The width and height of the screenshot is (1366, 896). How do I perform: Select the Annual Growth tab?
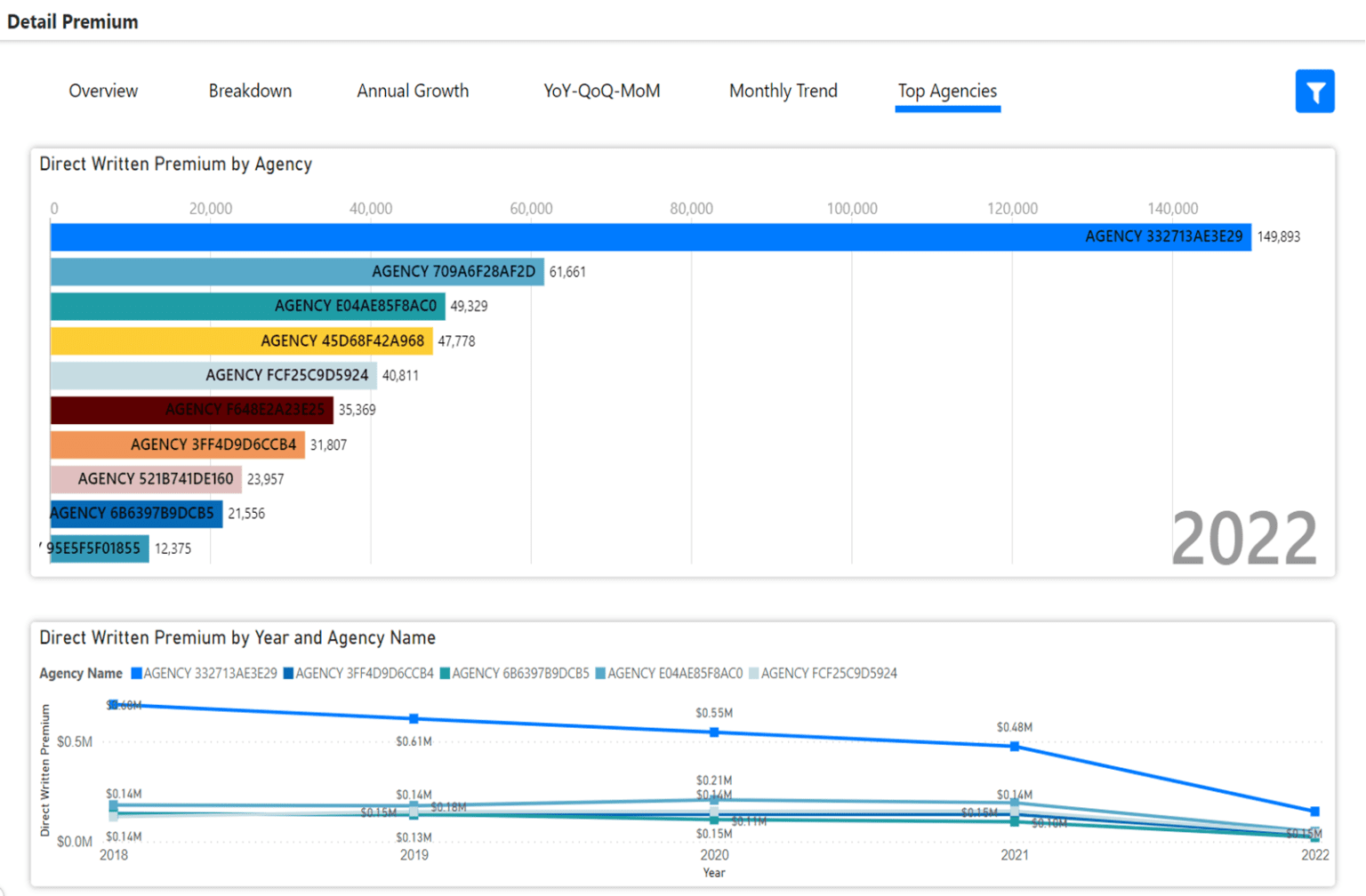413,91
